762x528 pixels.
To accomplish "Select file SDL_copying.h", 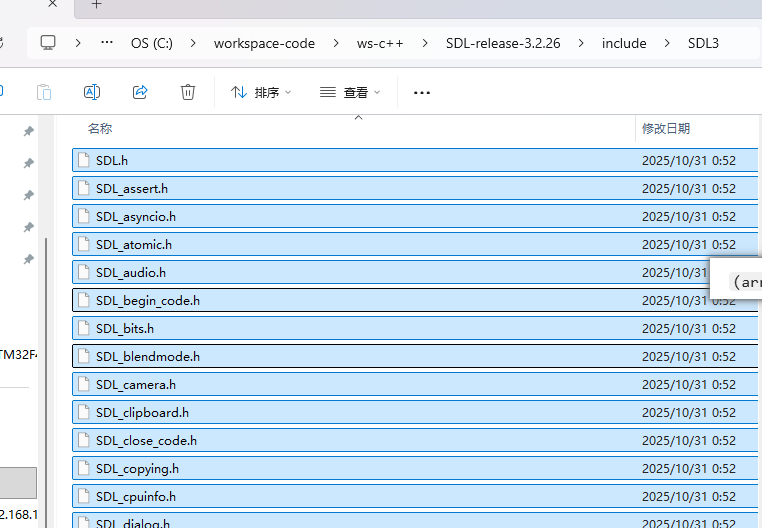I will click(x=415, y=468).
